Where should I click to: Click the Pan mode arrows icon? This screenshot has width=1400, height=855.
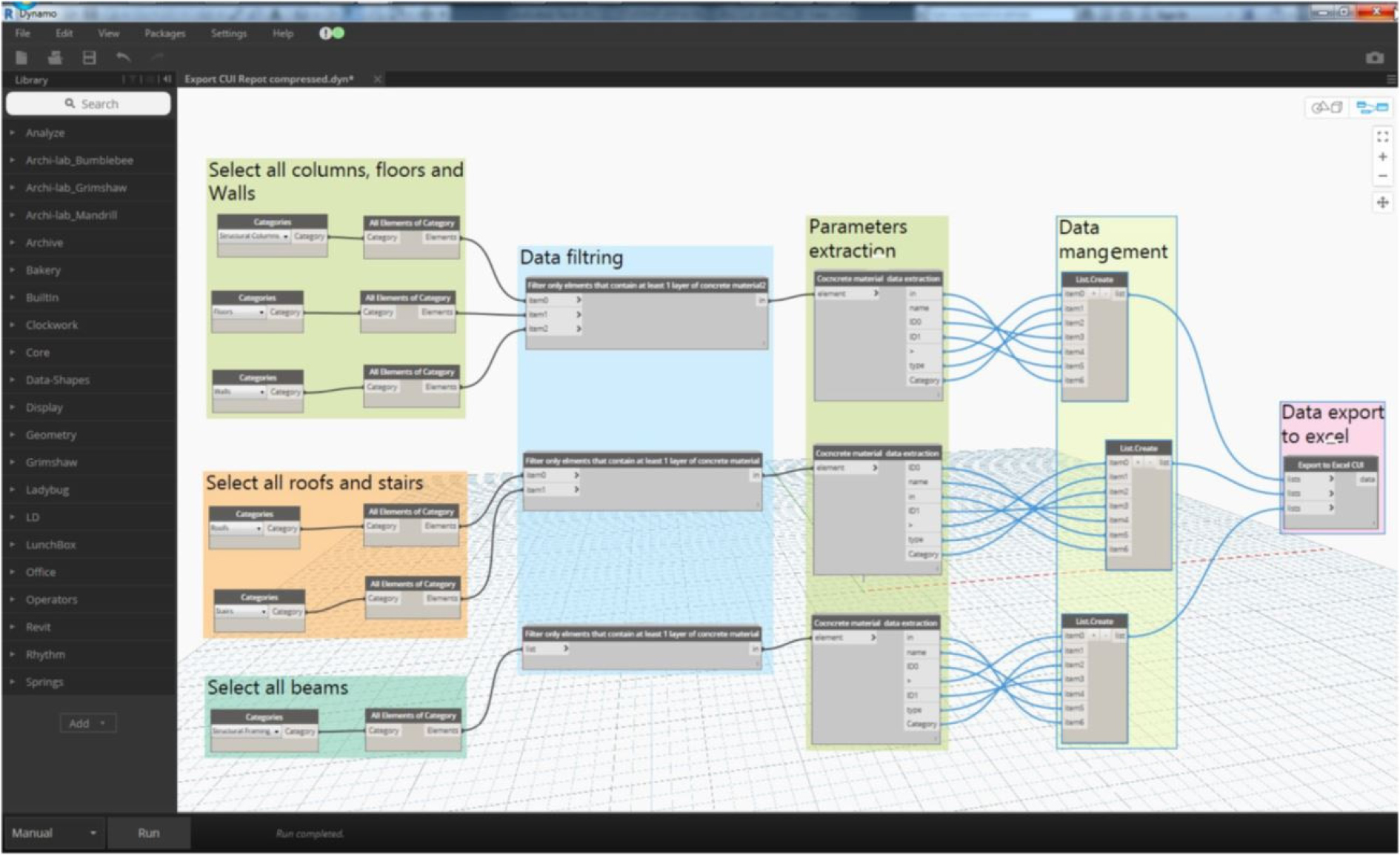click(x=1382, y=202)
